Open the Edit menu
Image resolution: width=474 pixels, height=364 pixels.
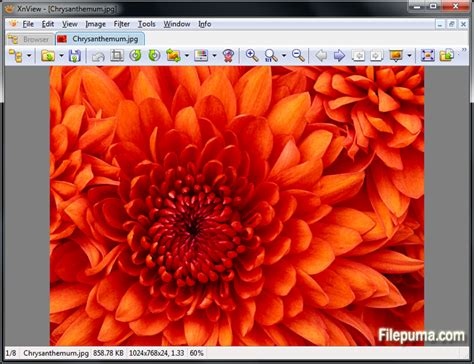48,24
